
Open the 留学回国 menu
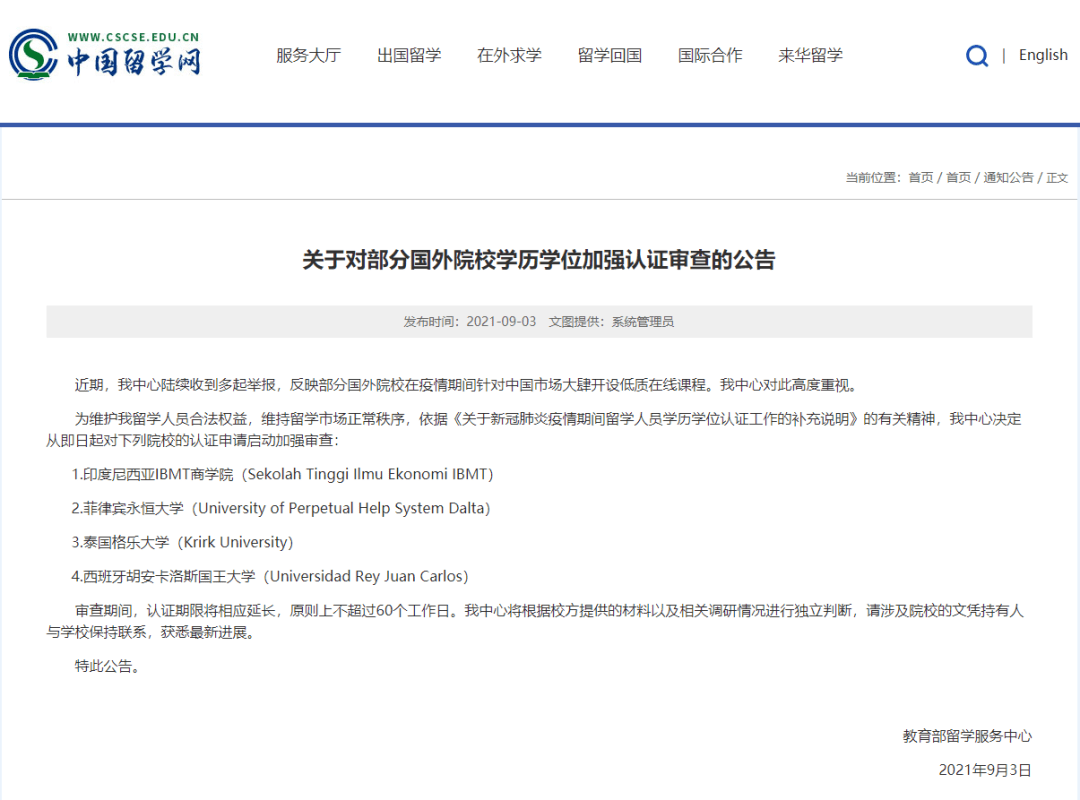[610, 55]
